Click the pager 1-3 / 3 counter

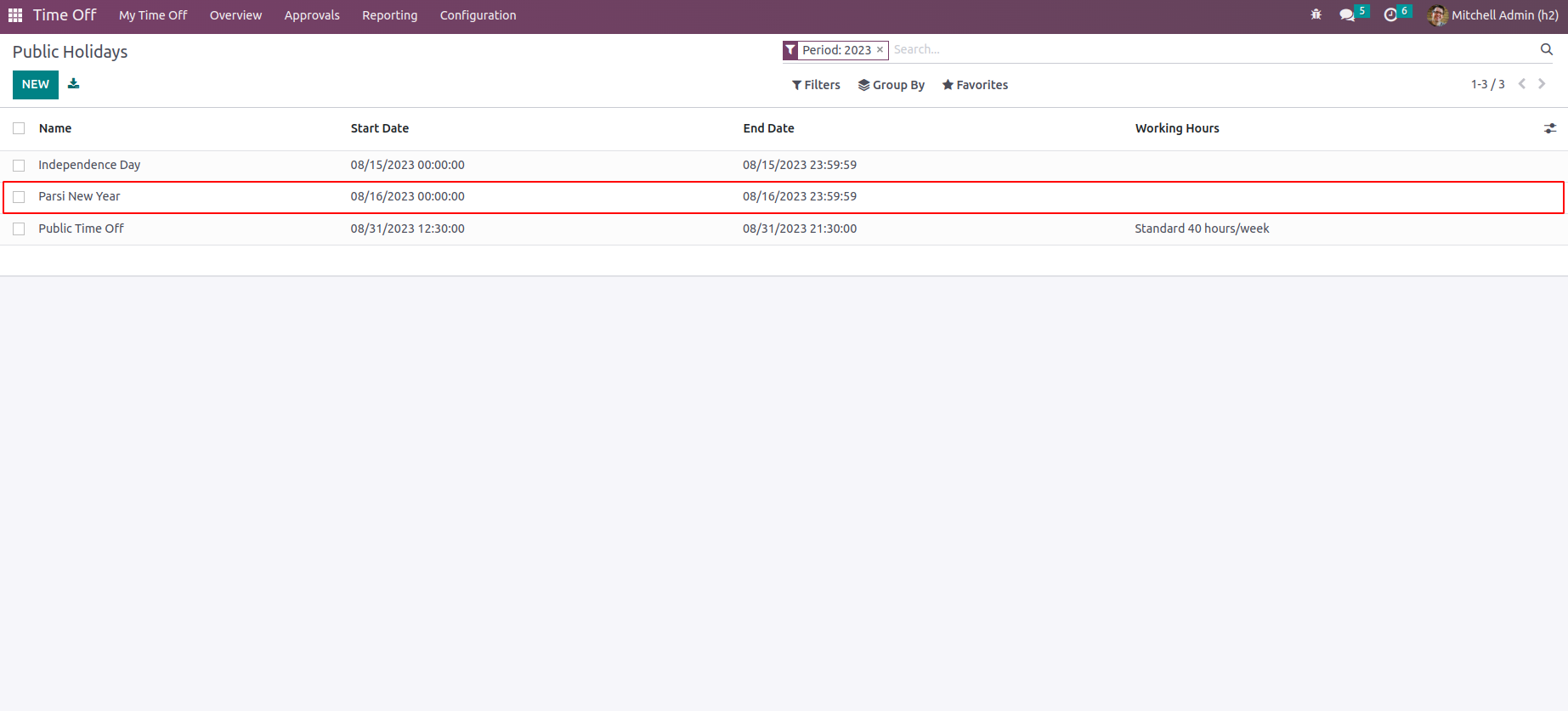[x=1487, y=84]
